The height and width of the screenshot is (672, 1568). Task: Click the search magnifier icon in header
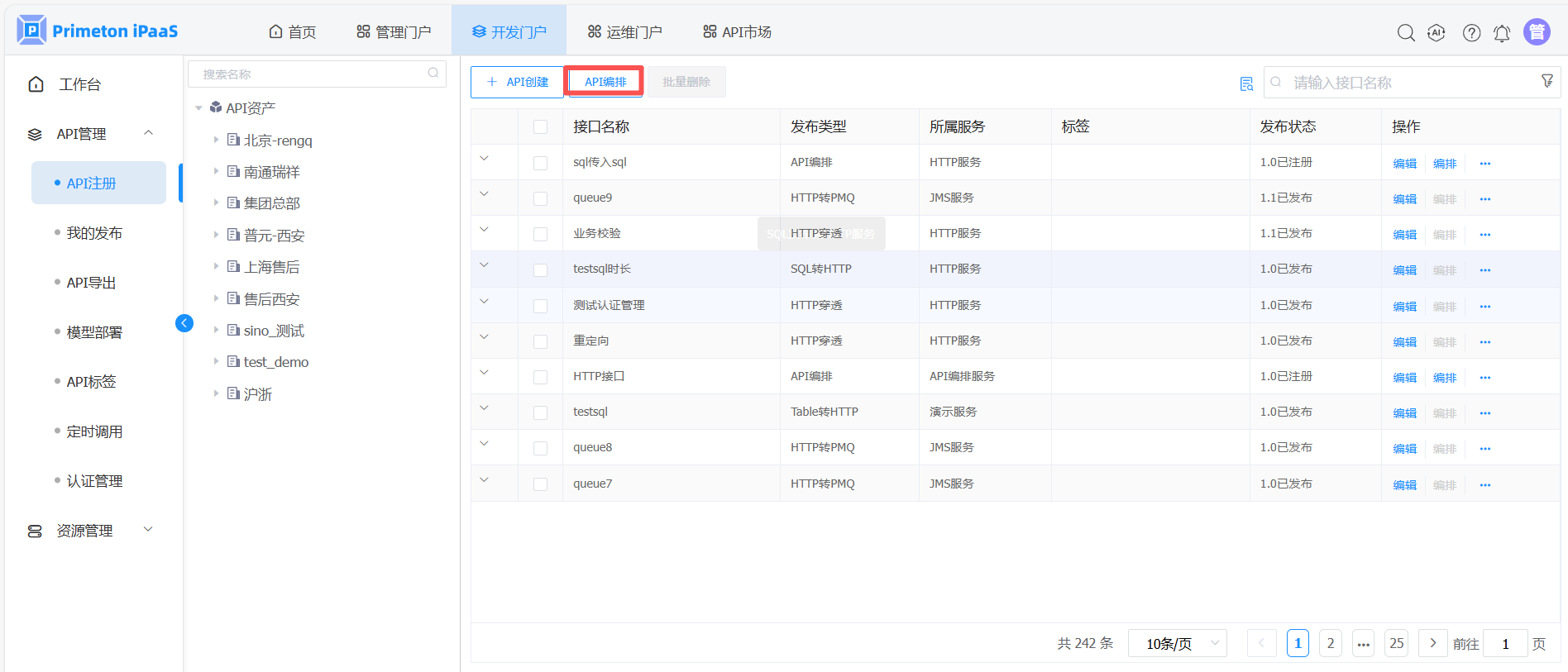1405,32
